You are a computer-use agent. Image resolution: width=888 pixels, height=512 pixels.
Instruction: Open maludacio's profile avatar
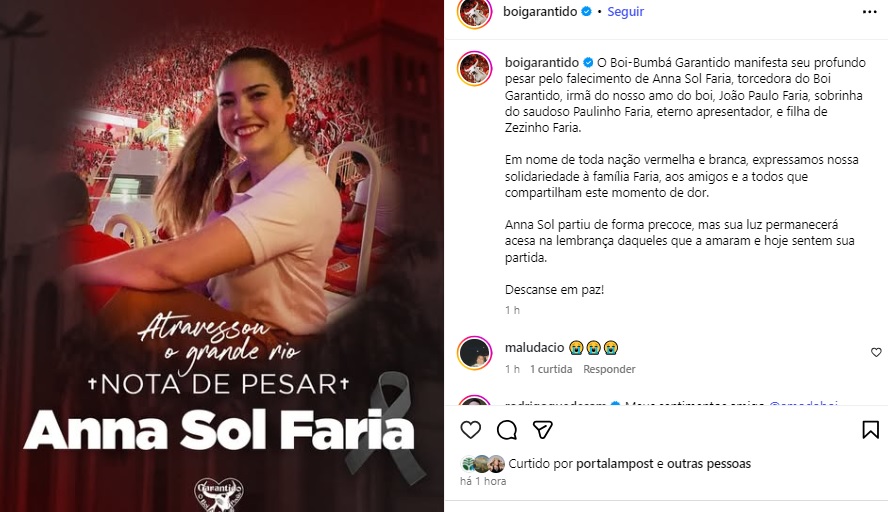click(x=475, y=353)
